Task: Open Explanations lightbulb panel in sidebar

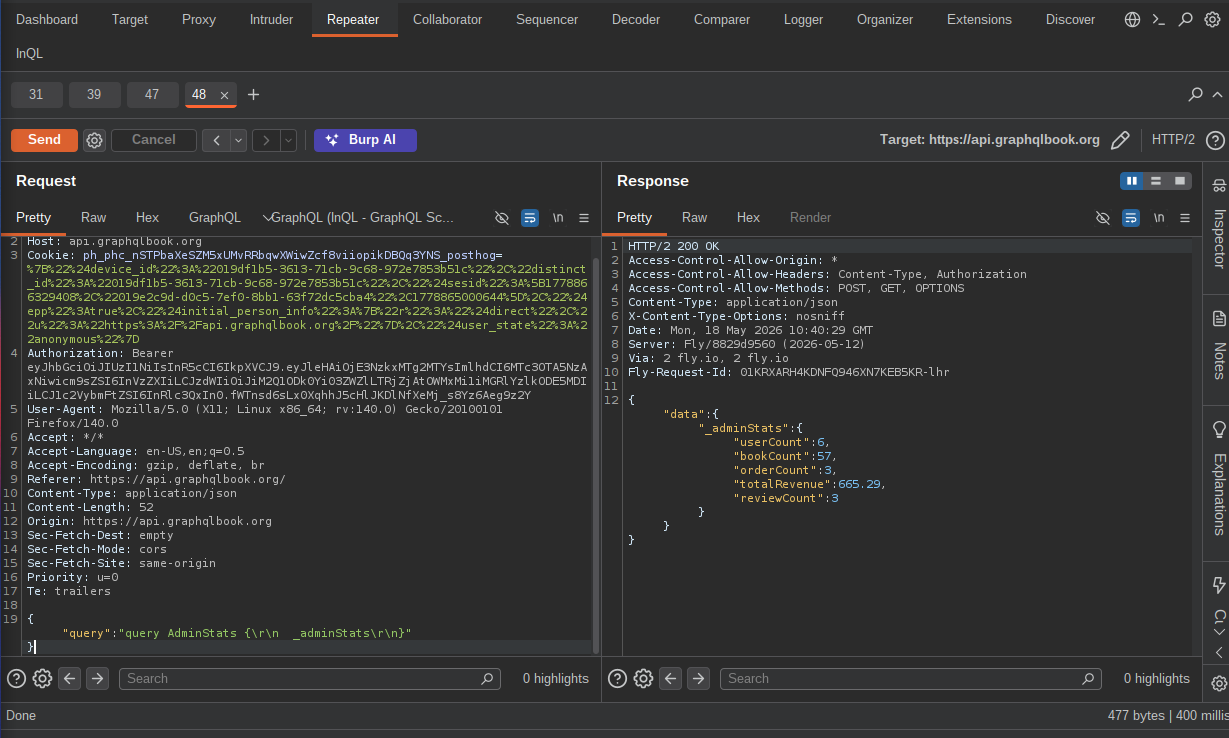Action: [x=1218, y=429]
